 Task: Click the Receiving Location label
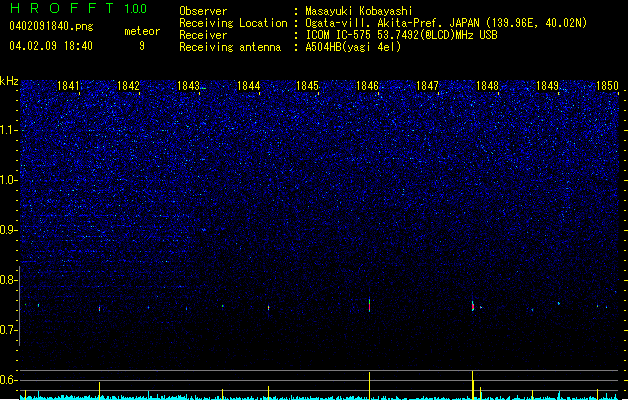point(233,23)
